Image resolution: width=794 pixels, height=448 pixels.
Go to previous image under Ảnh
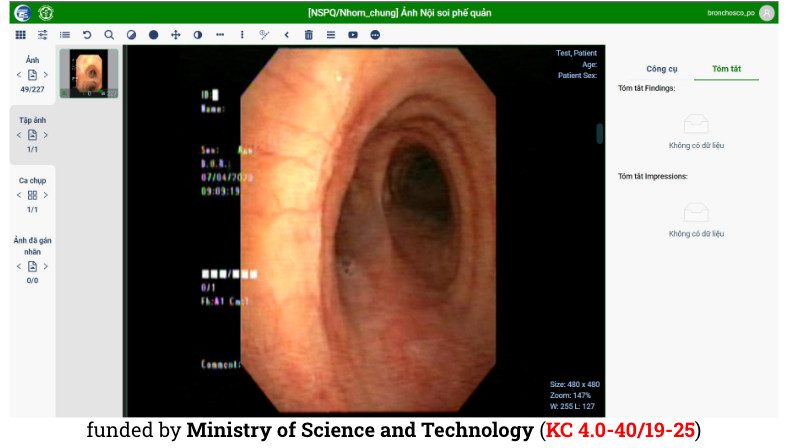(x=19, y=75)
